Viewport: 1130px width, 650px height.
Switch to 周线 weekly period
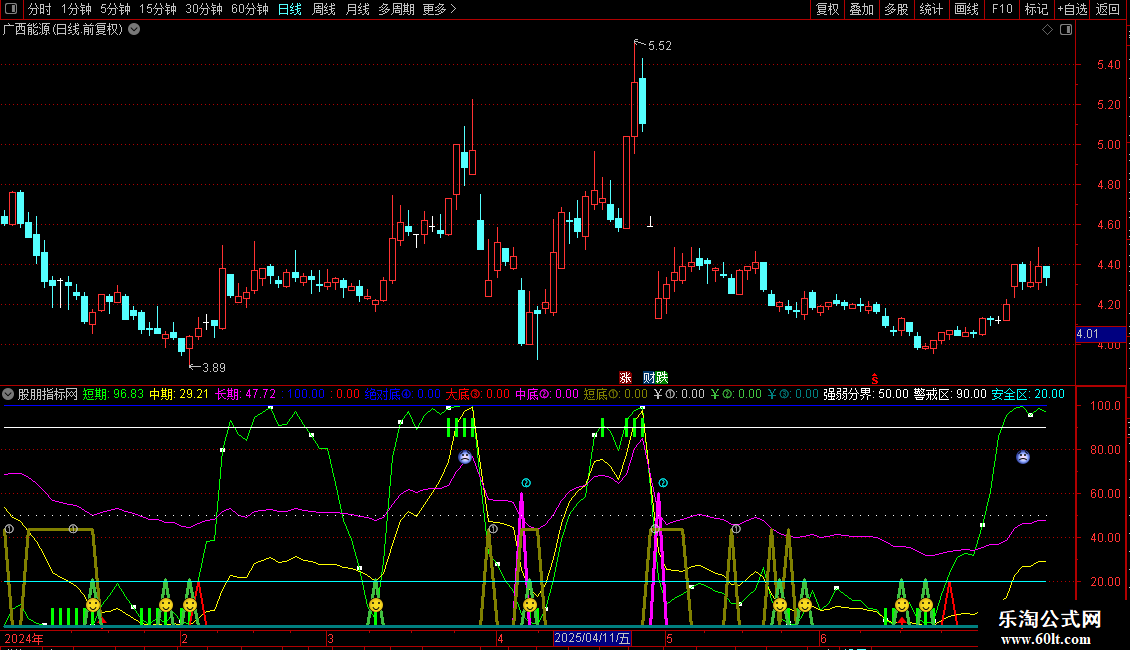324,10
